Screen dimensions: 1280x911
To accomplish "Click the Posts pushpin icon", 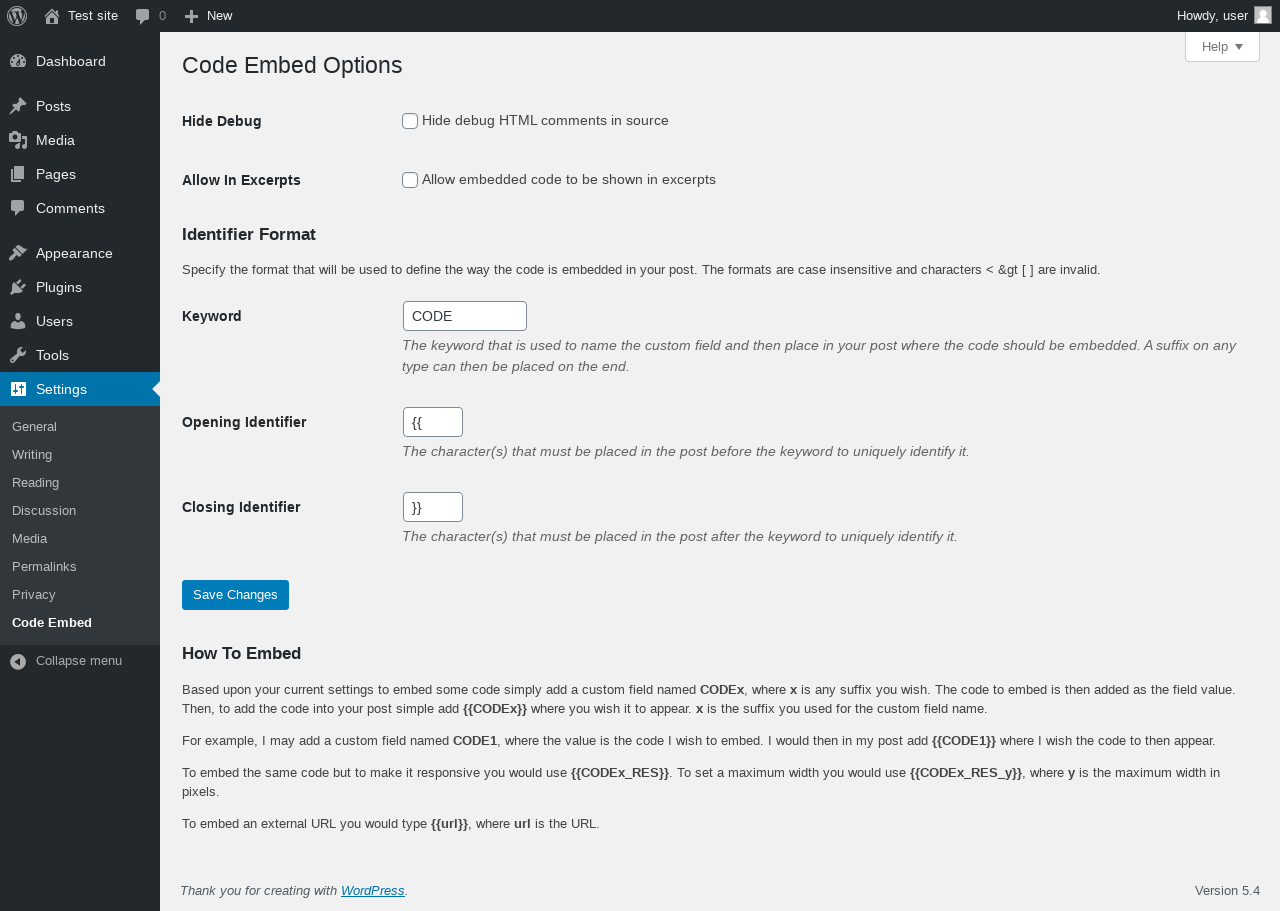I will (18, 106).
